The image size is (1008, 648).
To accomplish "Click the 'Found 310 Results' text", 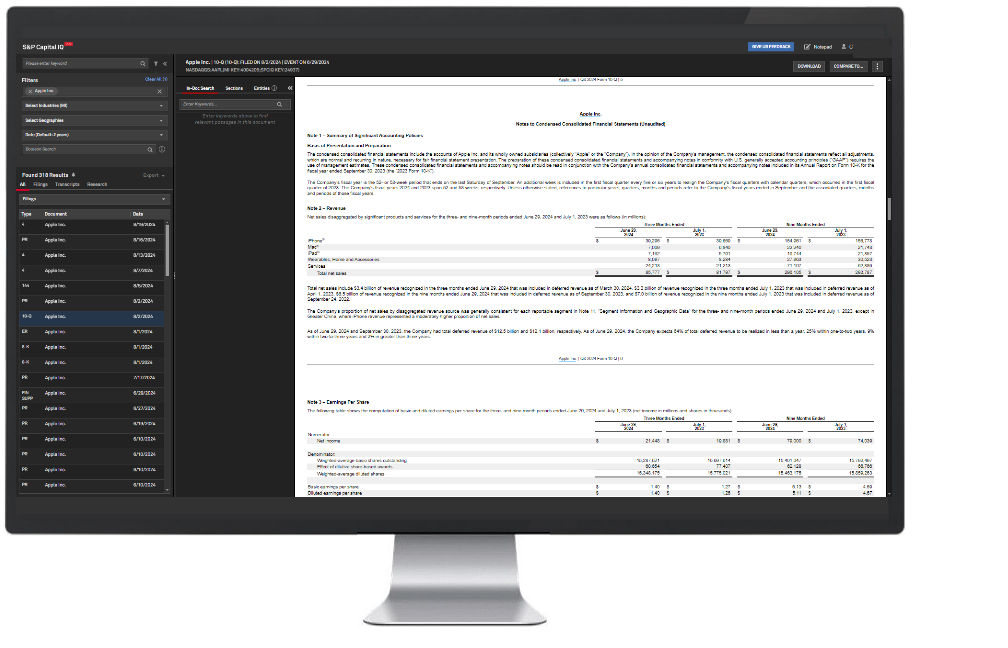I will tap(45, 175).
